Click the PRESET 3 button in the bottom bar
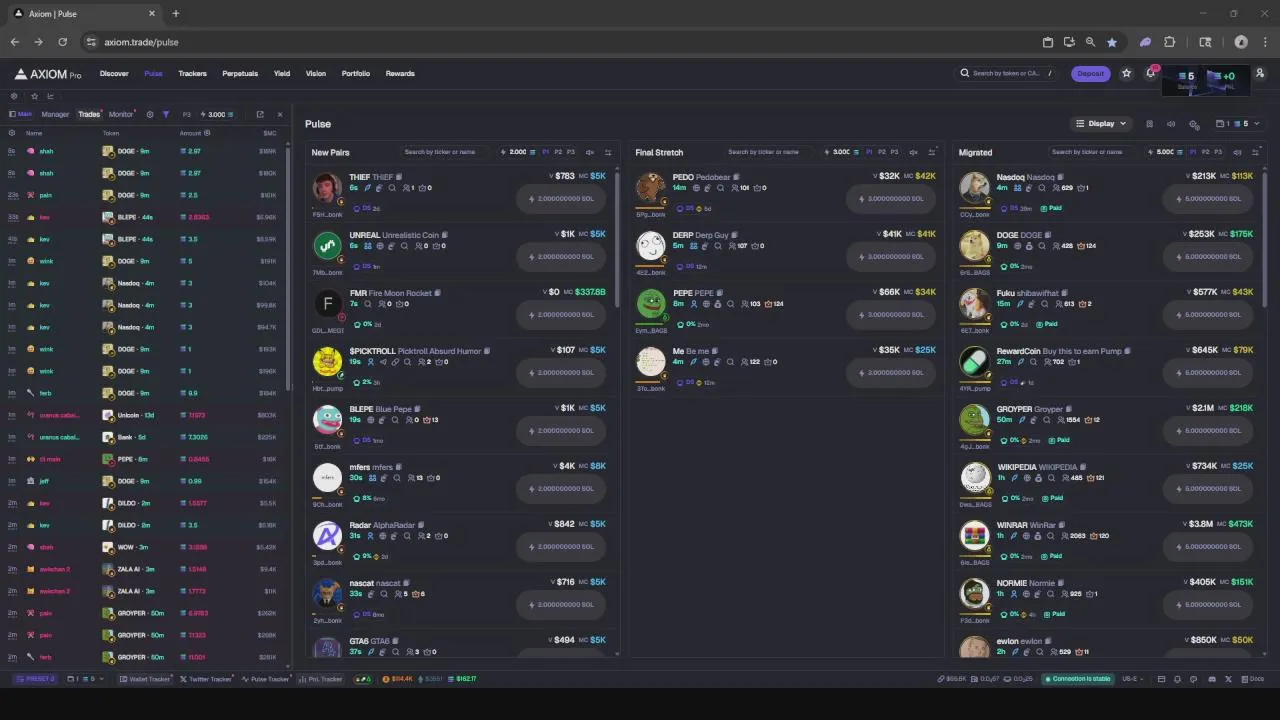Screen dimensions: 1280x720 point(37,679)
